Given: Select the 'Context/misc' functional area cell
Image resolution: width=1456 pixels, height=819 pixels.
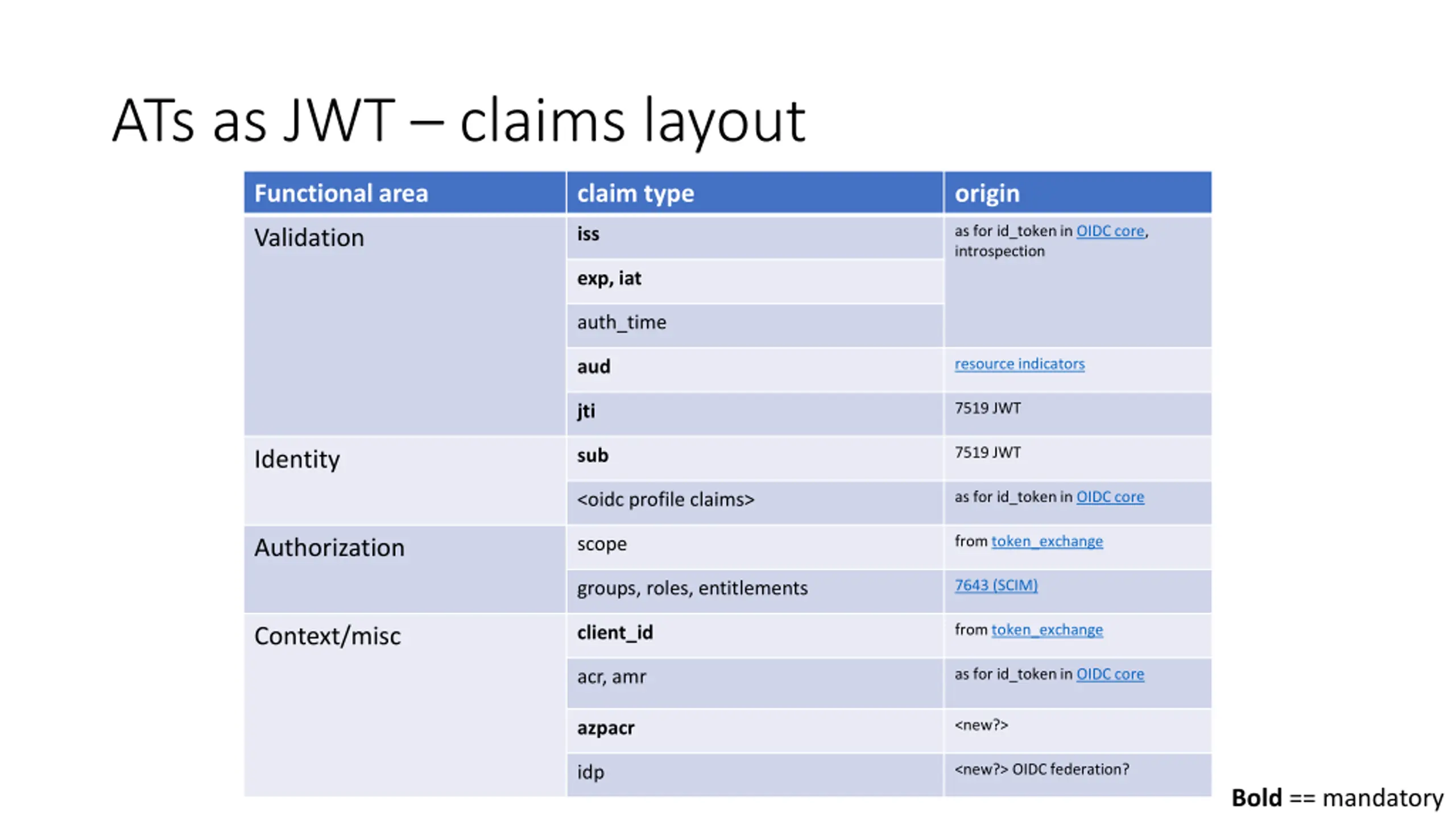Looking at the screenshot, I should (x=405, y=705).
